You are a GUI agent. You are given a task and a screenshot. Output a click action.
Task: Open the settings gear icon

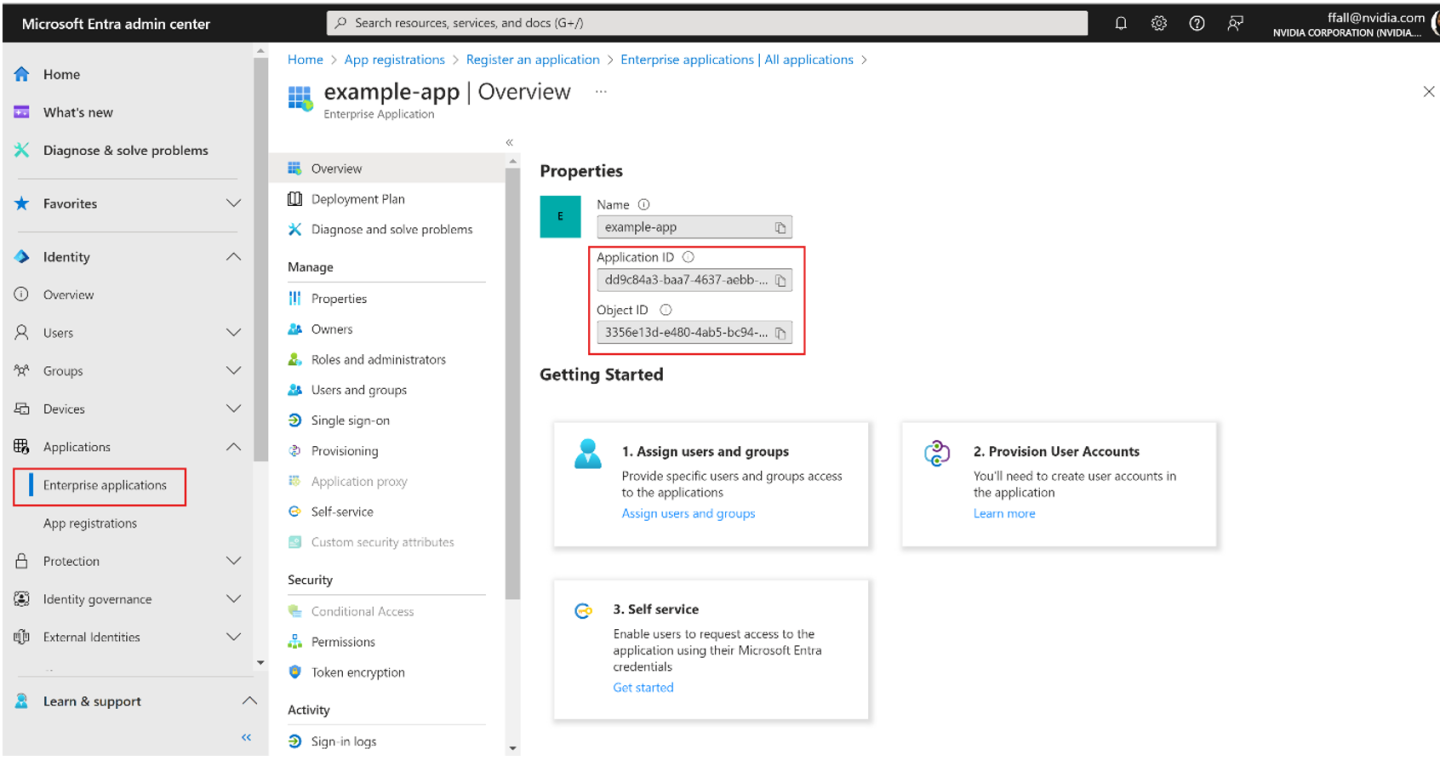(1159, 24)
